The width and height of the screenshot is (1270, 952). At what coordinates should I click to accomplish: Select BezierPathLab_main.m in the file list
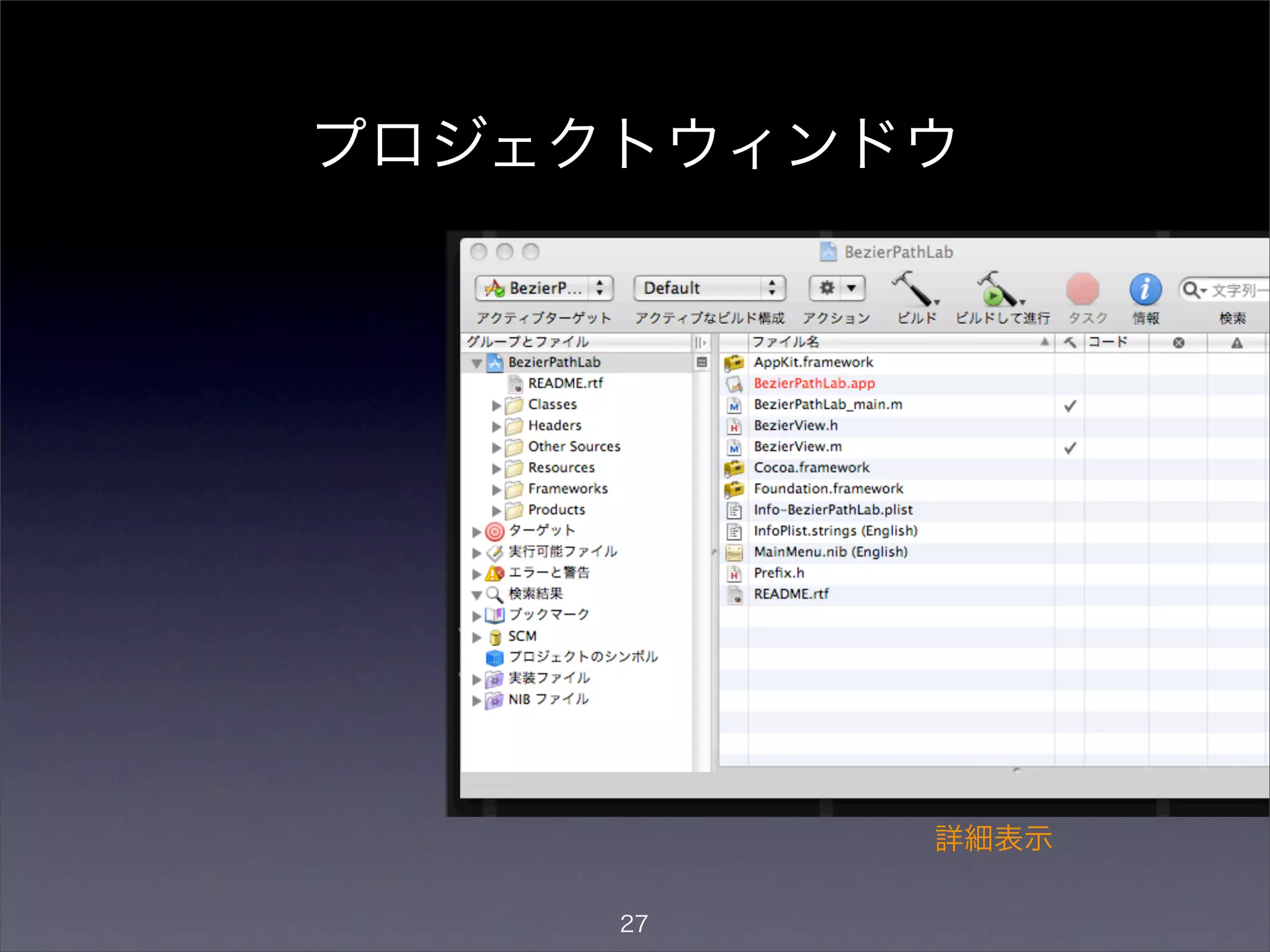click(x=828, y=405)
